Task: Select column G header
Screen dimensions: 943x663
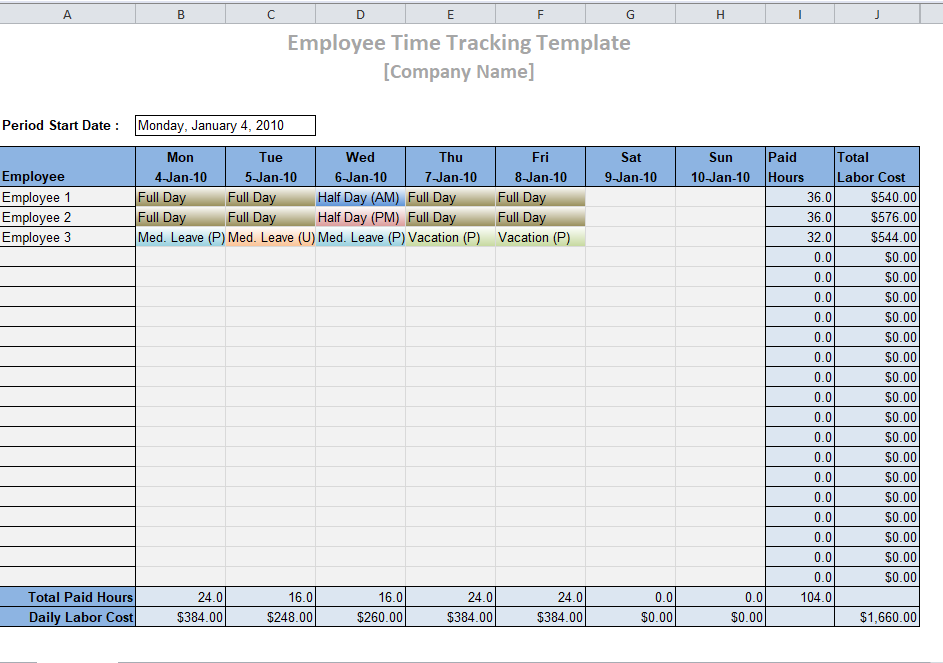Action: [630, 14]
